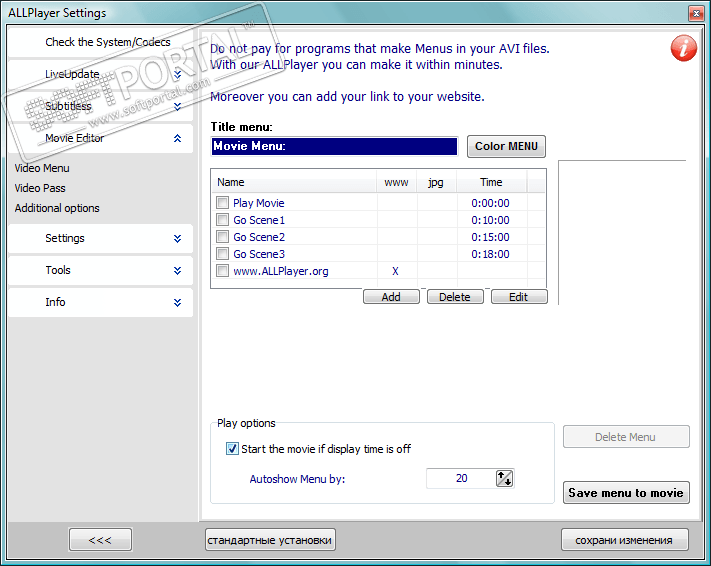
Task: Click the Title menu text field
Action: pos(334,146)
